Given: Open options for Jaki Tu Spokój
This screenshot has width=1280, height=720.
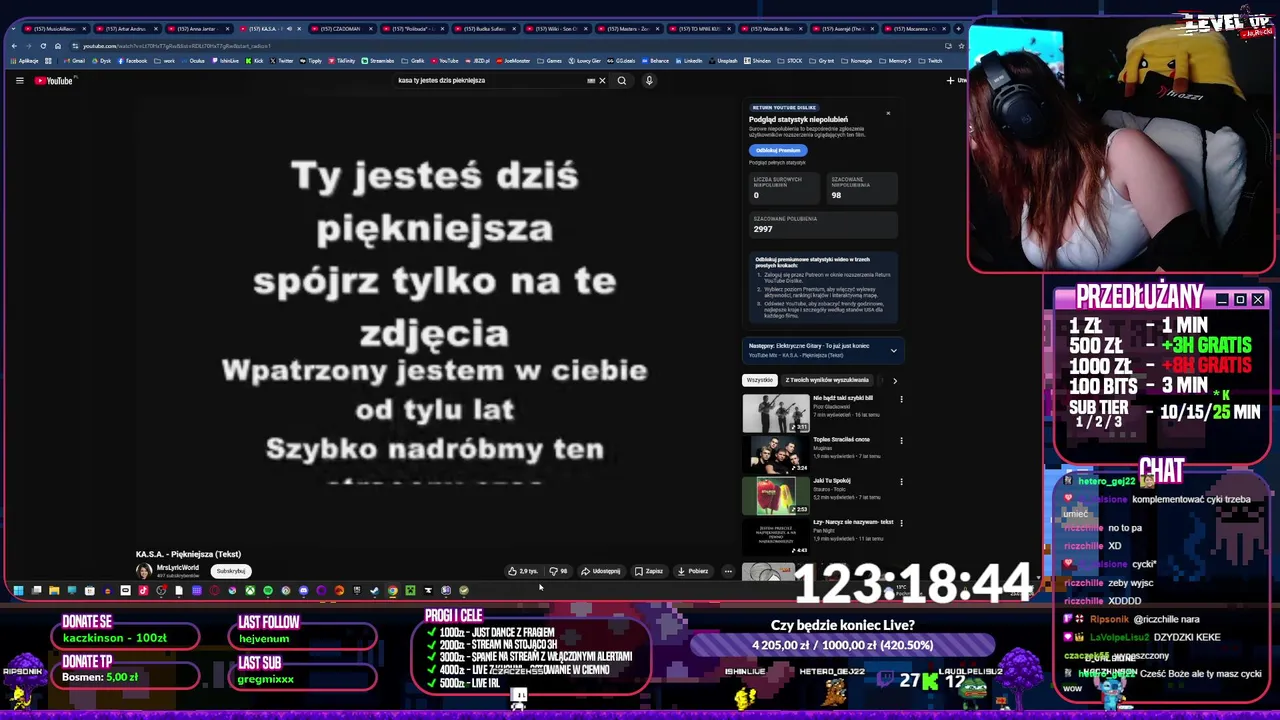Looking at the screenshot, I should click(x=901, y=481).
